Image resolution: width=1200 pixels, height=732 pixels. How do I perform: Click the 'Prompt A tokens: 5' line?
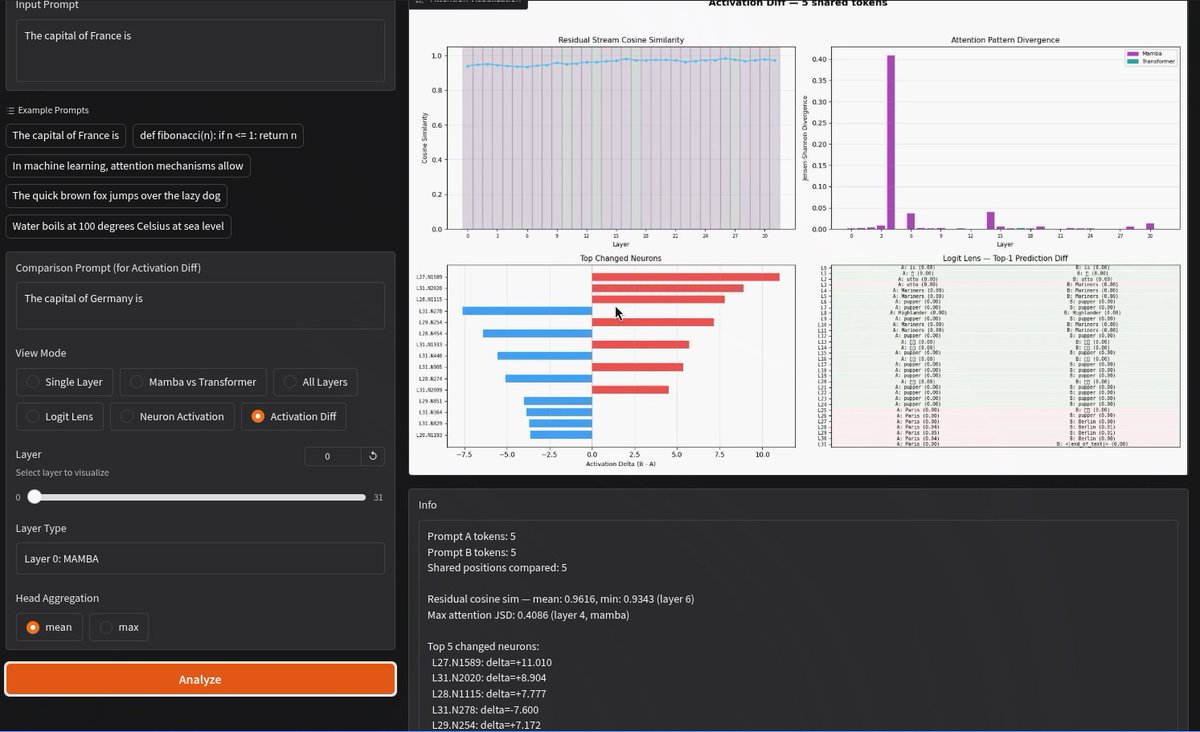pyautogui.click(x=471, y=536)
